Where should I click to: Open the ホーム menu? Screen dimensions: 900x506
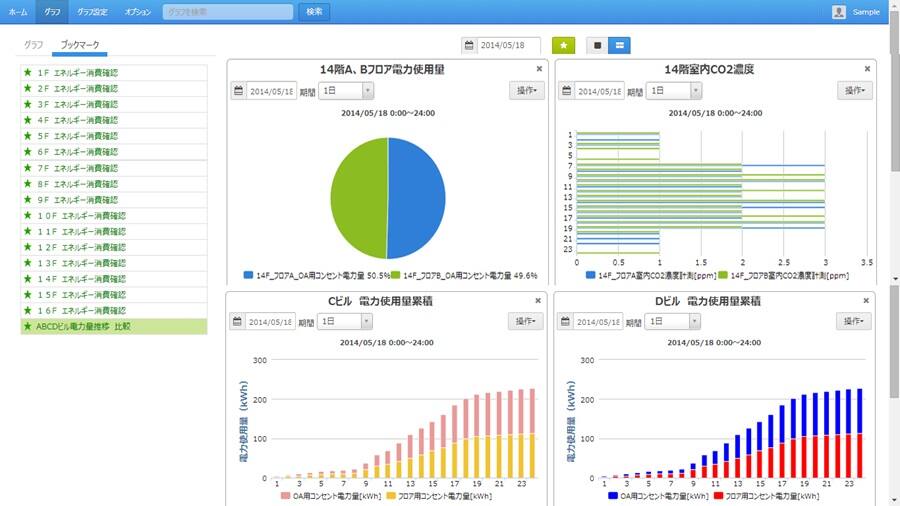click(18, 11)
